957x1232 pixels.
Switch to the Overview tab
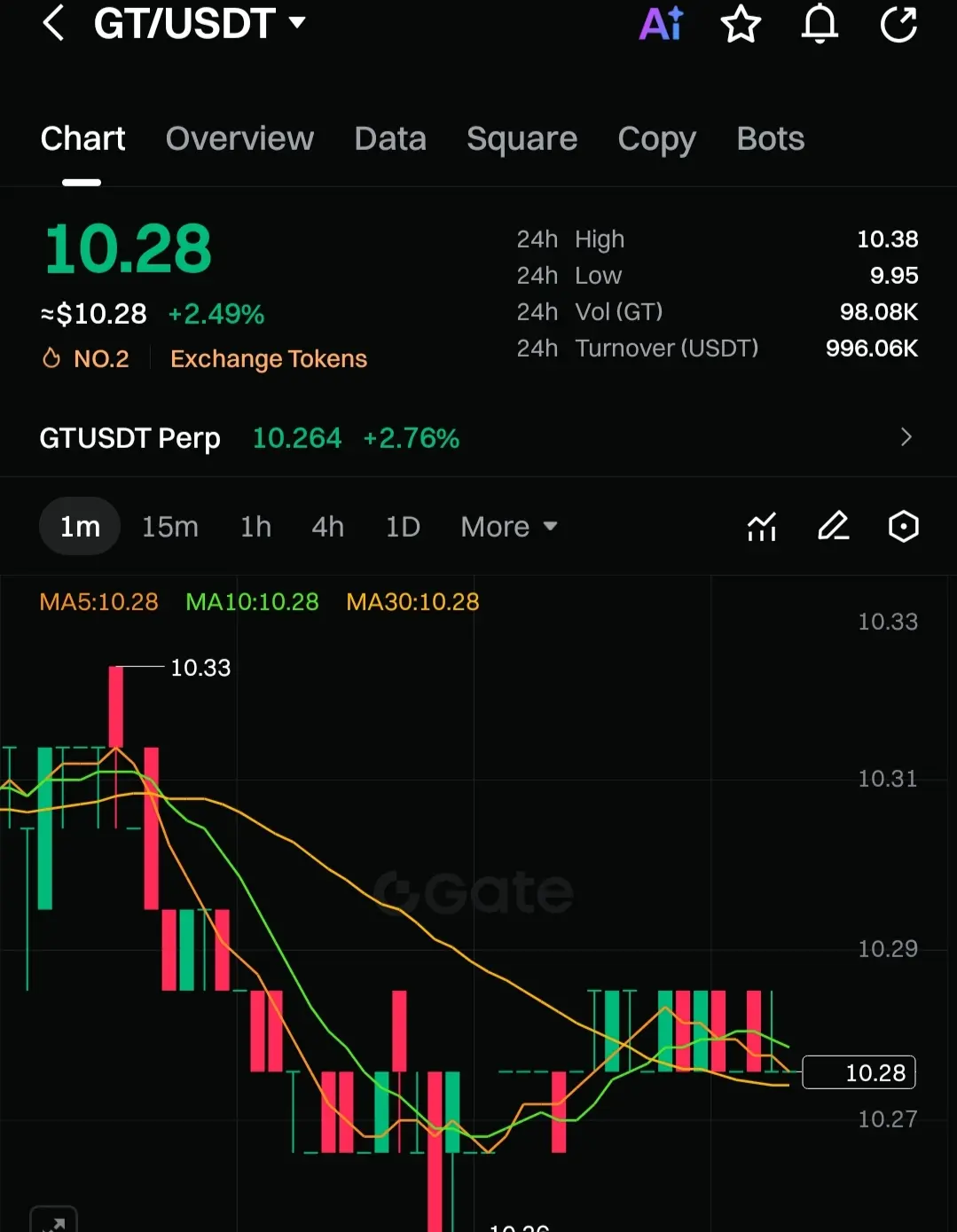coord(239,139)
